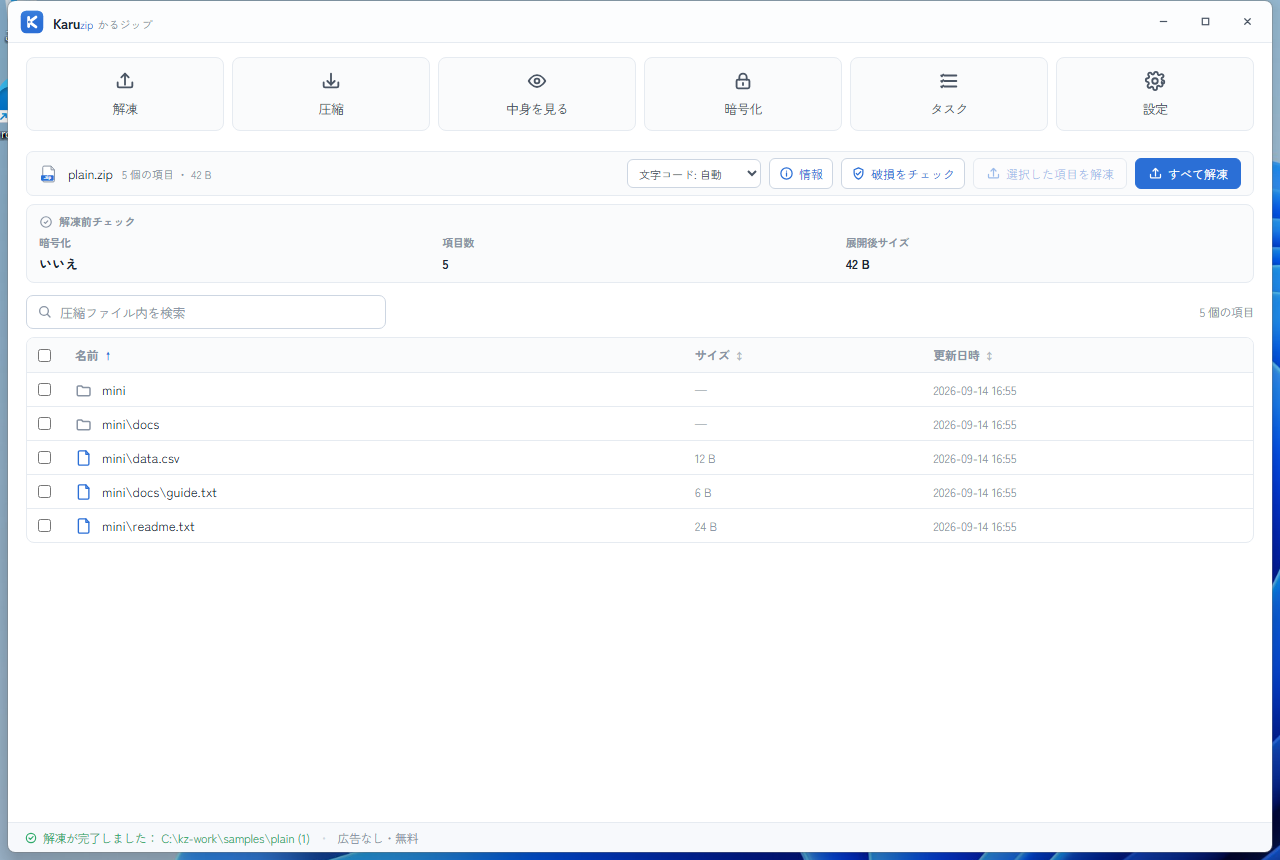Check the box for mini\docs

(x=44, y=424)
